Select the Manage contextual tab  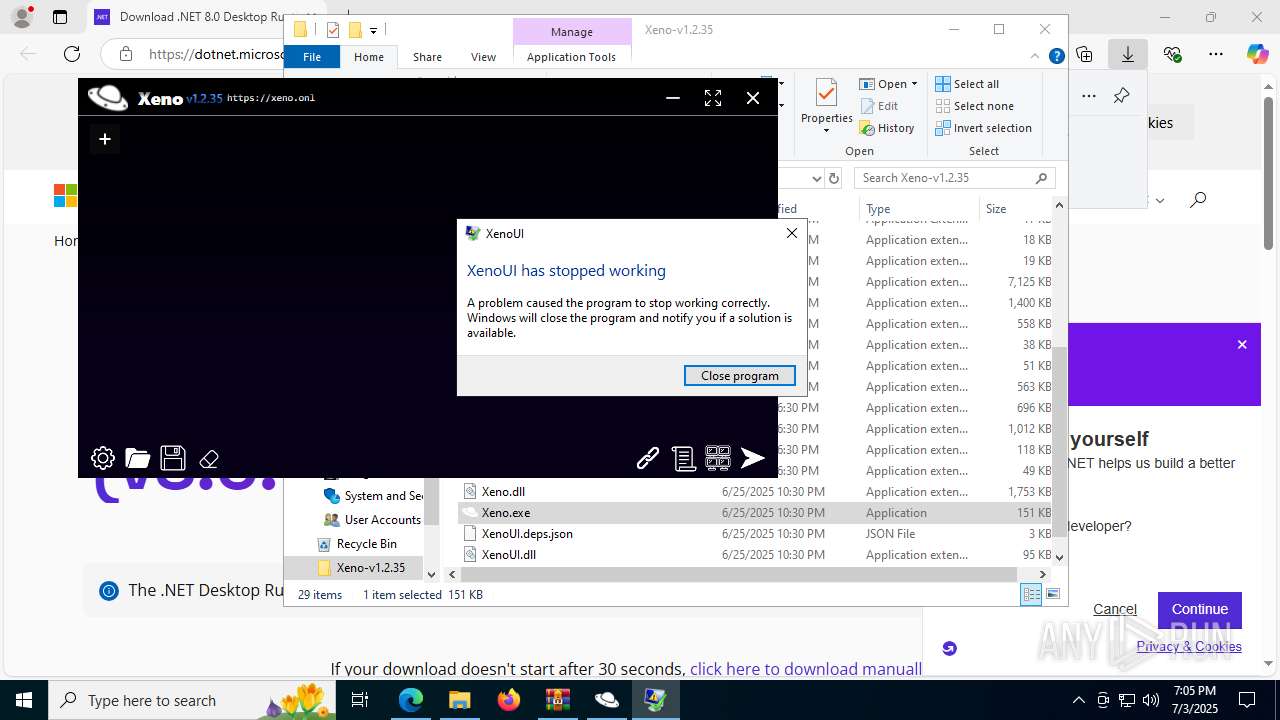(572, 32)
